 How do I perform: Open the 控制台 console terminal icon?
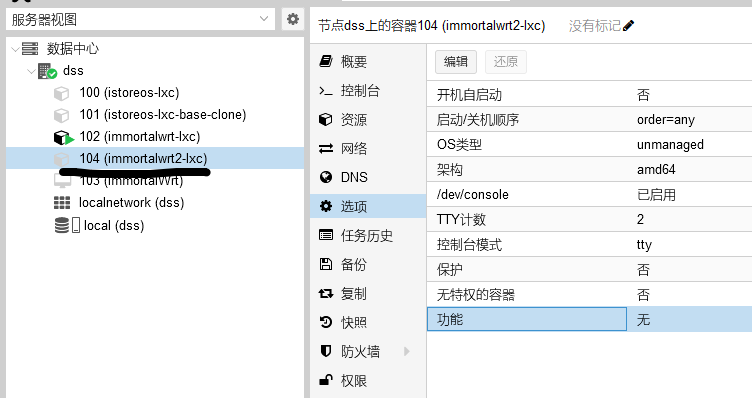pyautogui.click(x=326, y=90)
